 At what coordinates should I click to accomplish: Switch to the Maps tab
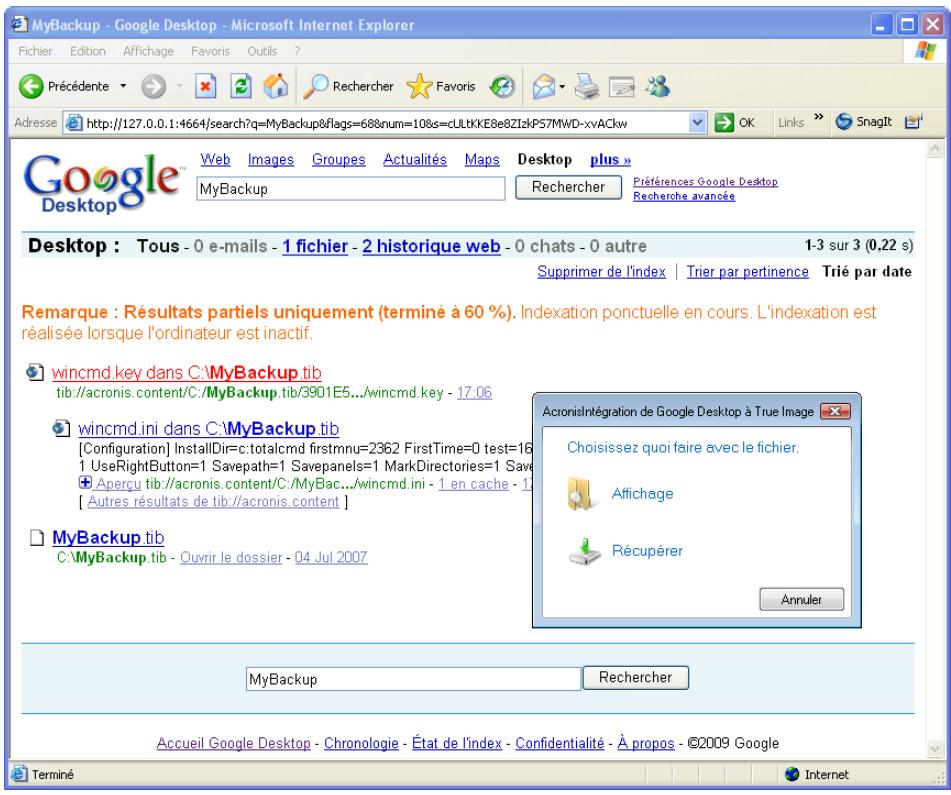482,159
